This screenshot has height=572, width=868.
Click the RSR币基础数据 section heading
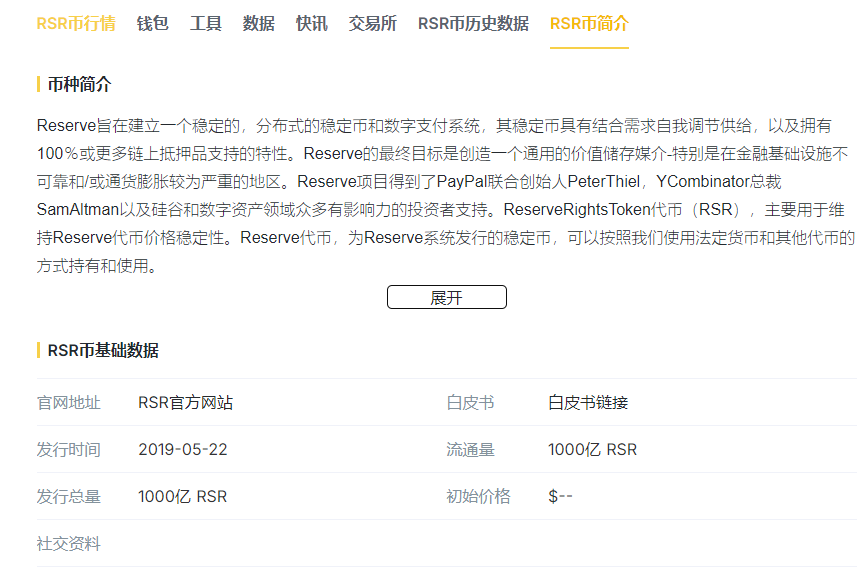tap(103, 351)
